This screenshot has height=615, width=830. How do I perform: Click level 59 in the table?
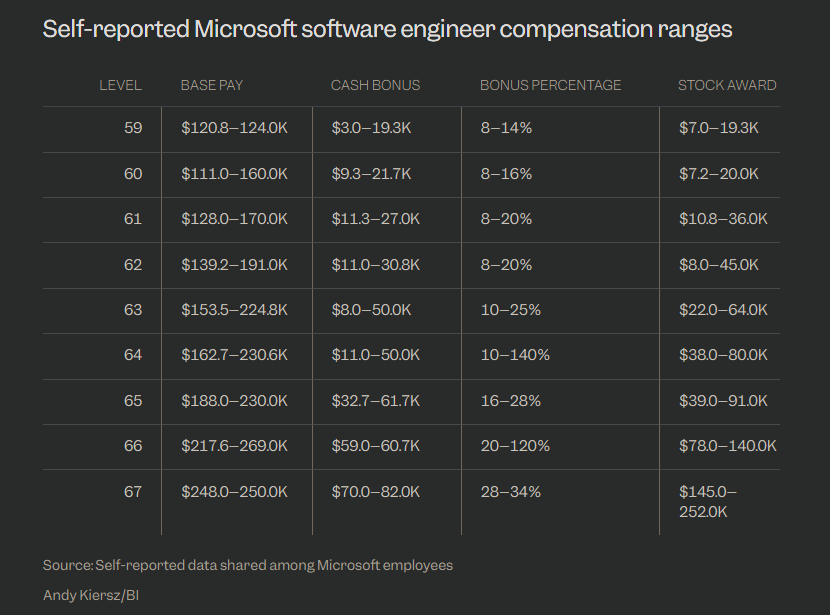133,128
